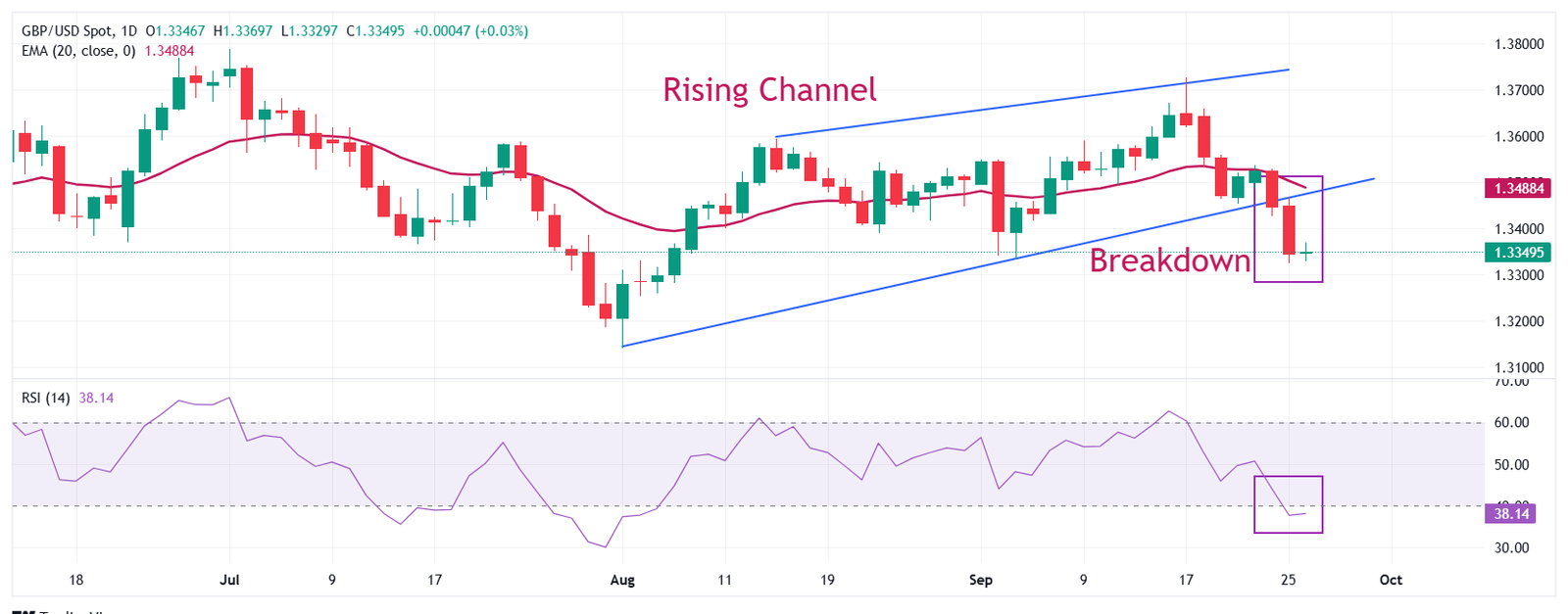
Task: Click the purple RSI value tag 38.14
Action: [x=1510, y=513]
